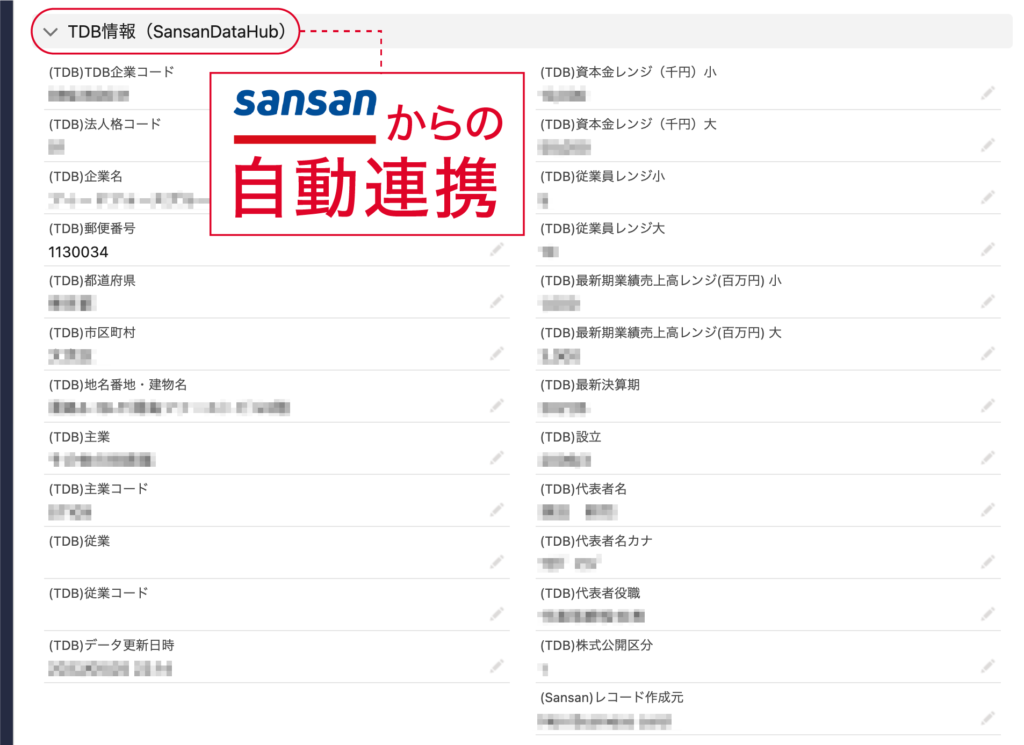
Task: Edit (TDB)最新決算期 via pencil icon
Action: point(987,405)
